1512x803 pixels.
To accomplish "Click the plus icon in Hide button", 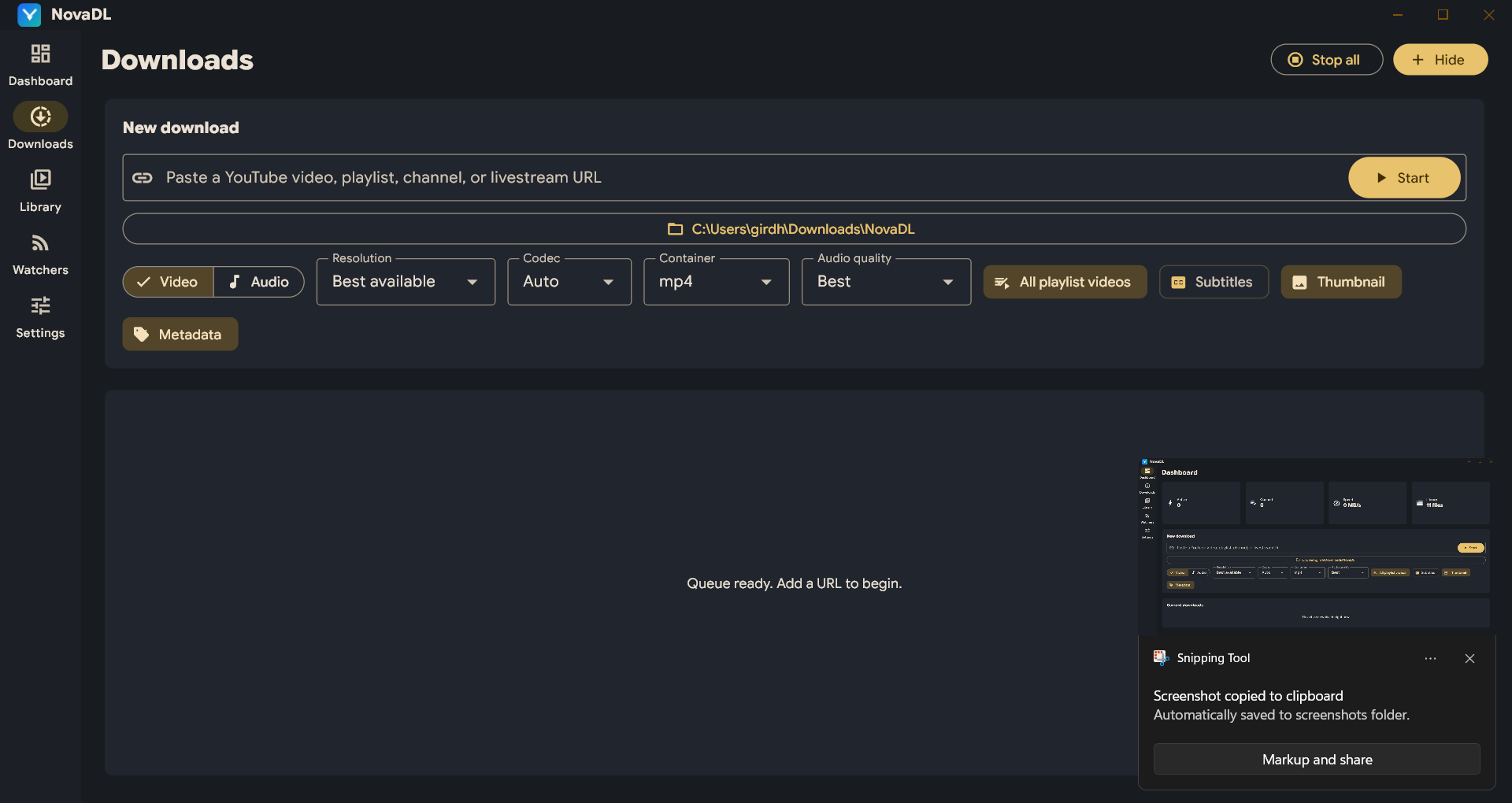I will [x=1417, y=60].
